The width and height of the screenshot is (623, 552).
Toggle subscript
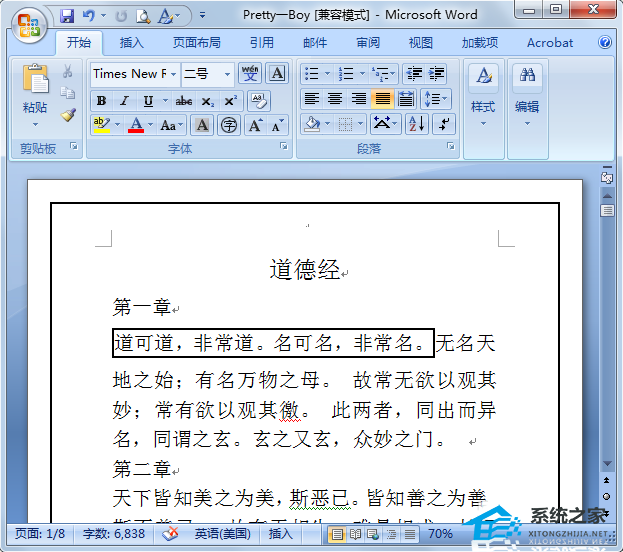point(207,101)
